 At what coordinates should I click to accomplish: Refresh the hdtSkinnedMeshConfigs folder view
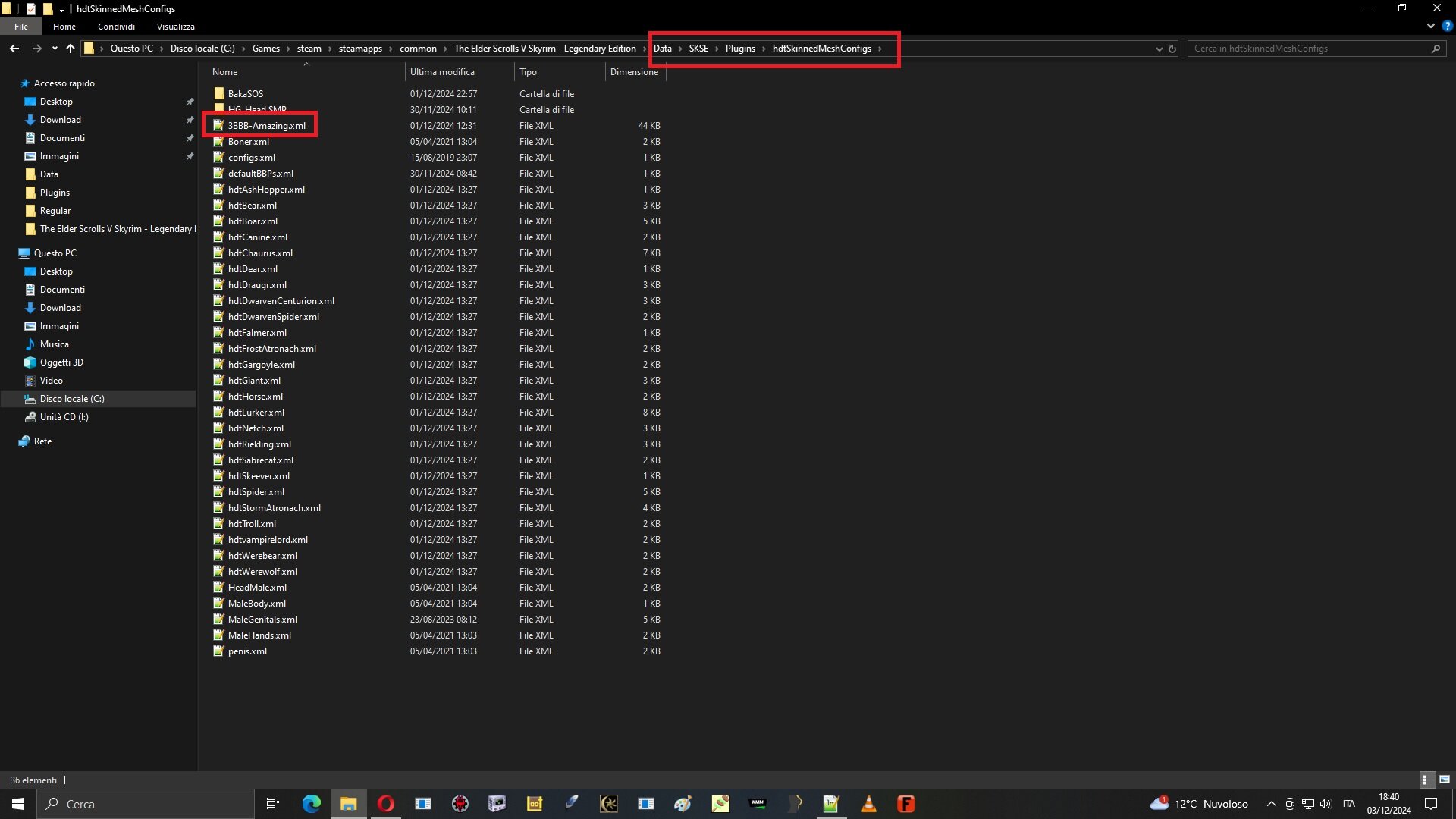tap(1172, 49)
